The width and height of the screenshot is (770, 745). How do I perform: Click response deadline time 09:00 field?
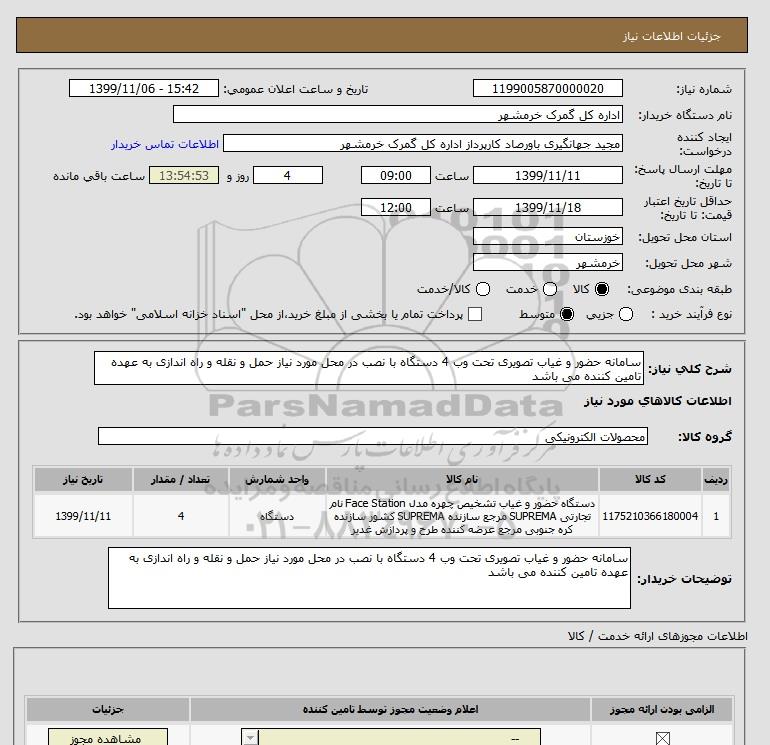tap(396, 176)
